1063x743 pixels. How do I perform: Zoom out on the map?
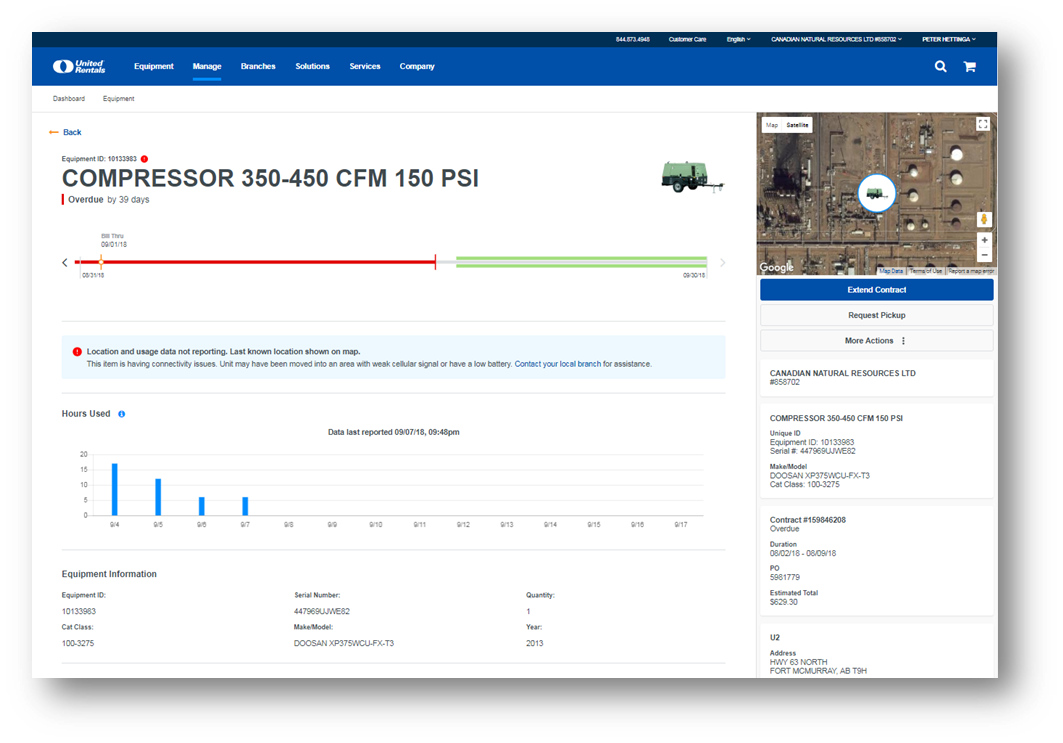984,255
